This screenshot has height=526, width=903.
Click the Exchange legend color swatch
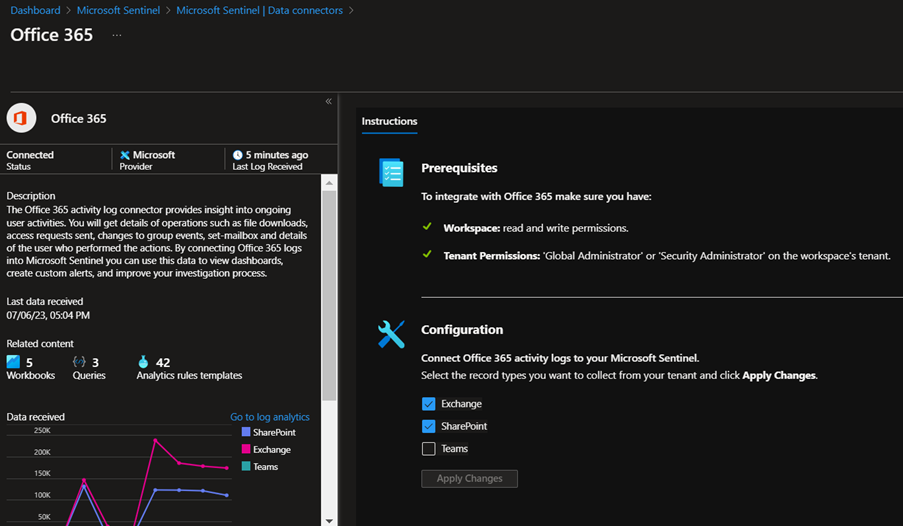coord(246,449)
